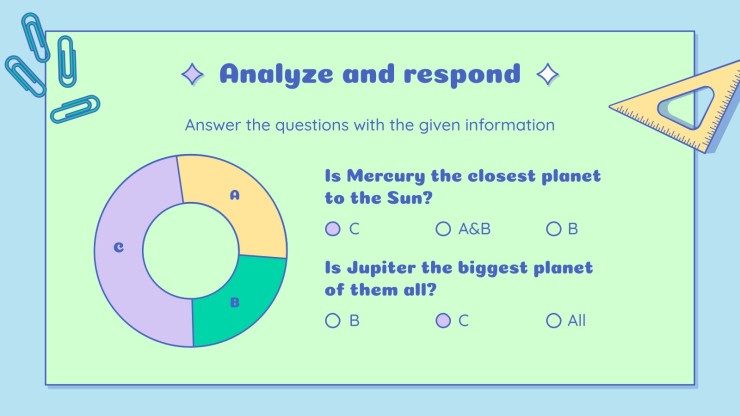Click the vertical paperclip on card edge
This screenshot has width=740, height=416.
[x=67, y=61]
